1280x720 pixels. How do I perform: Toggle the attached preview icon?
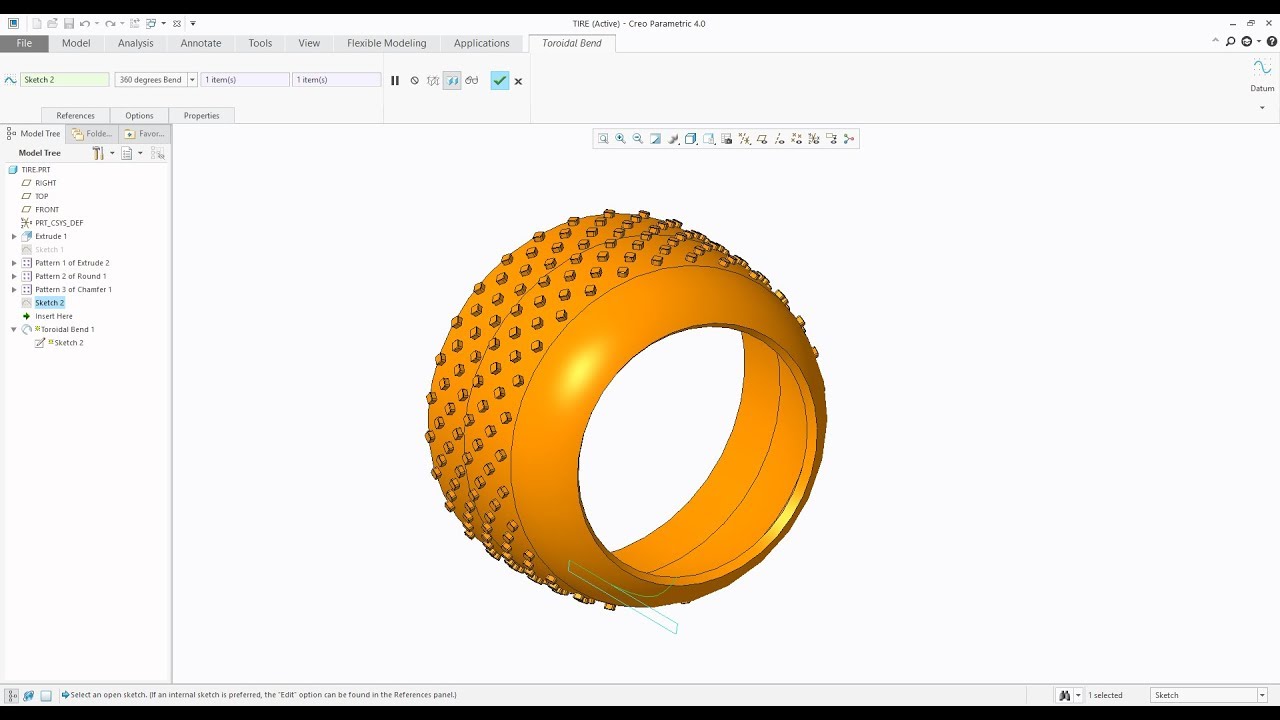coord(452,81)
